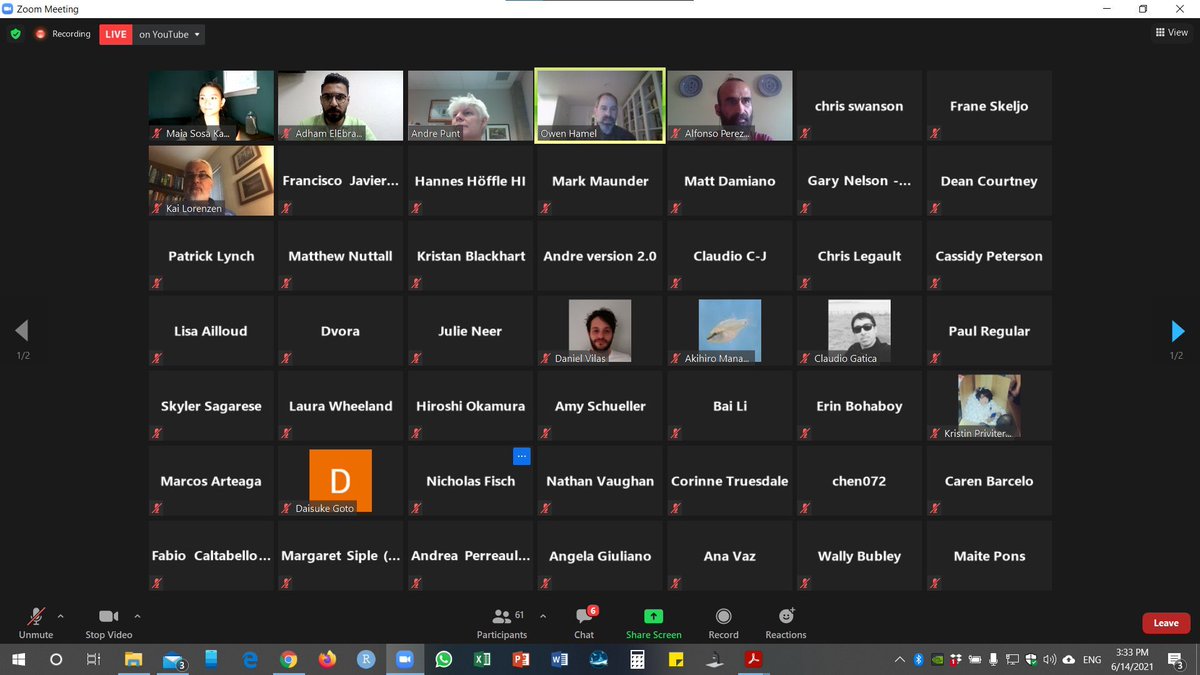Open more options on Nicholas Fisch tile

tap(521, 456)
